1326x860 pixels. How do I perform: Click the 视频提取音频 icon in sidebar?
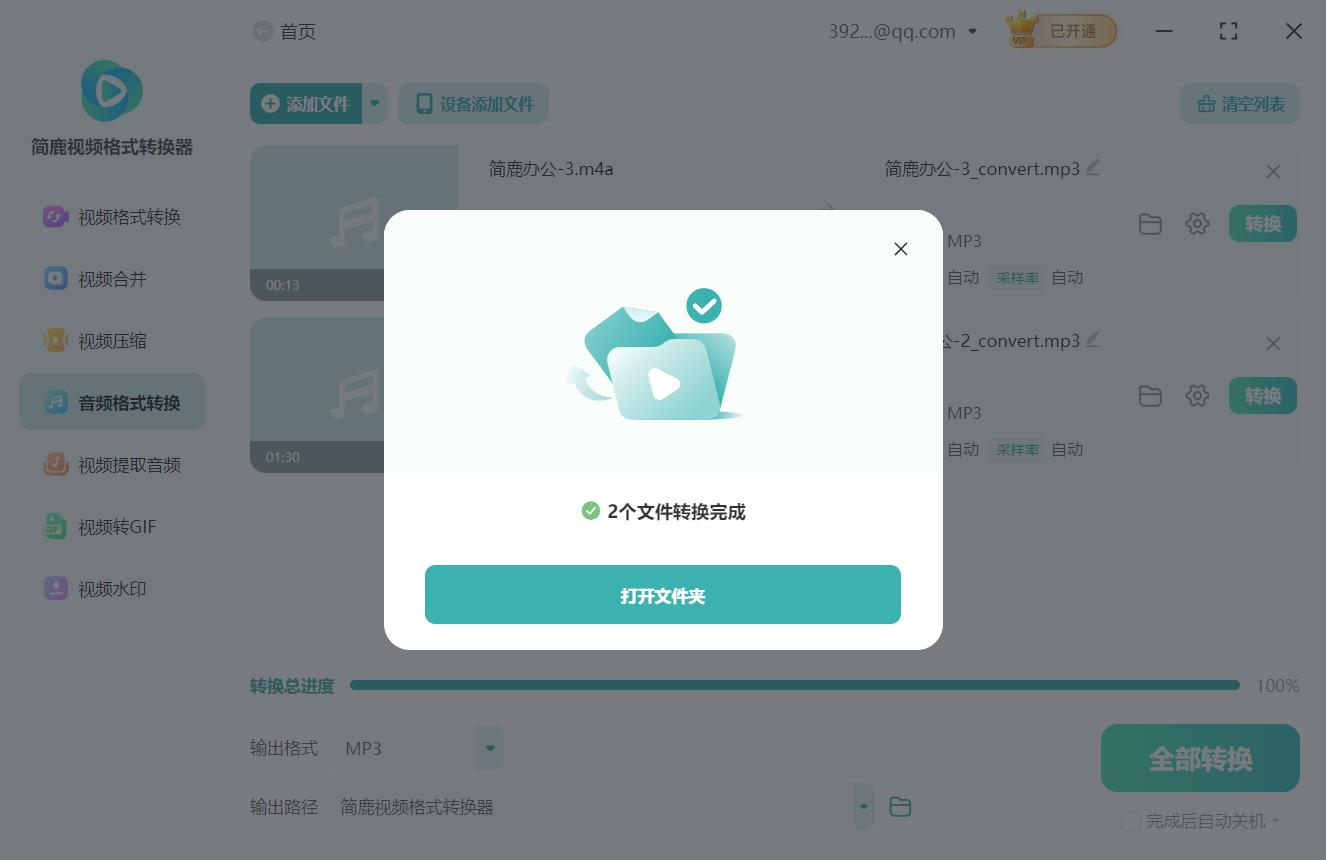click(55, 465)
